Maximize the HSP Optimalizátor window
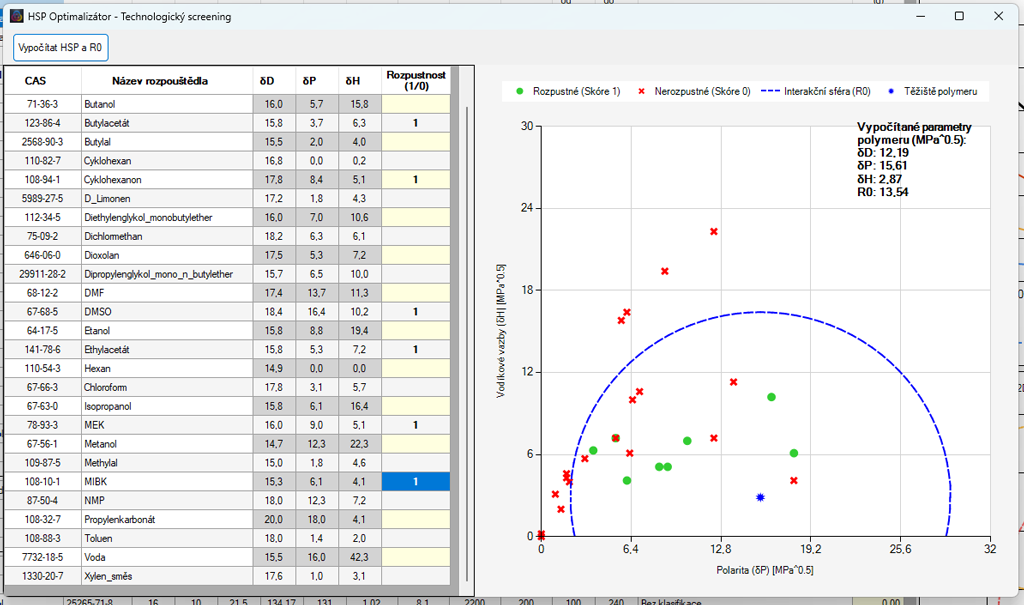This screenshot has height=605, width=1024. [959, 16]
